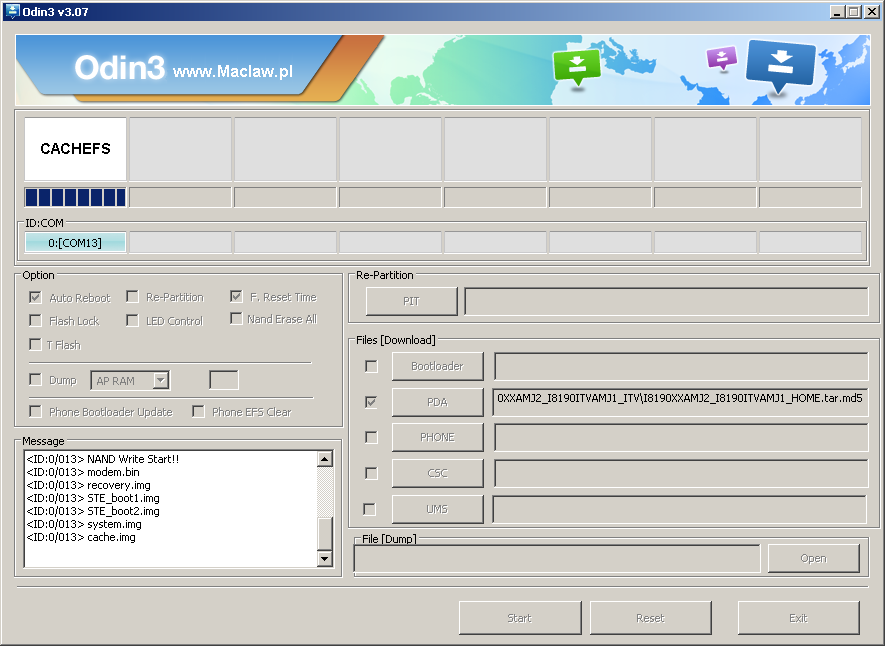Screen dimensions: 885x646
Task: Click the Open dump file button
Action: coord(813,558)
